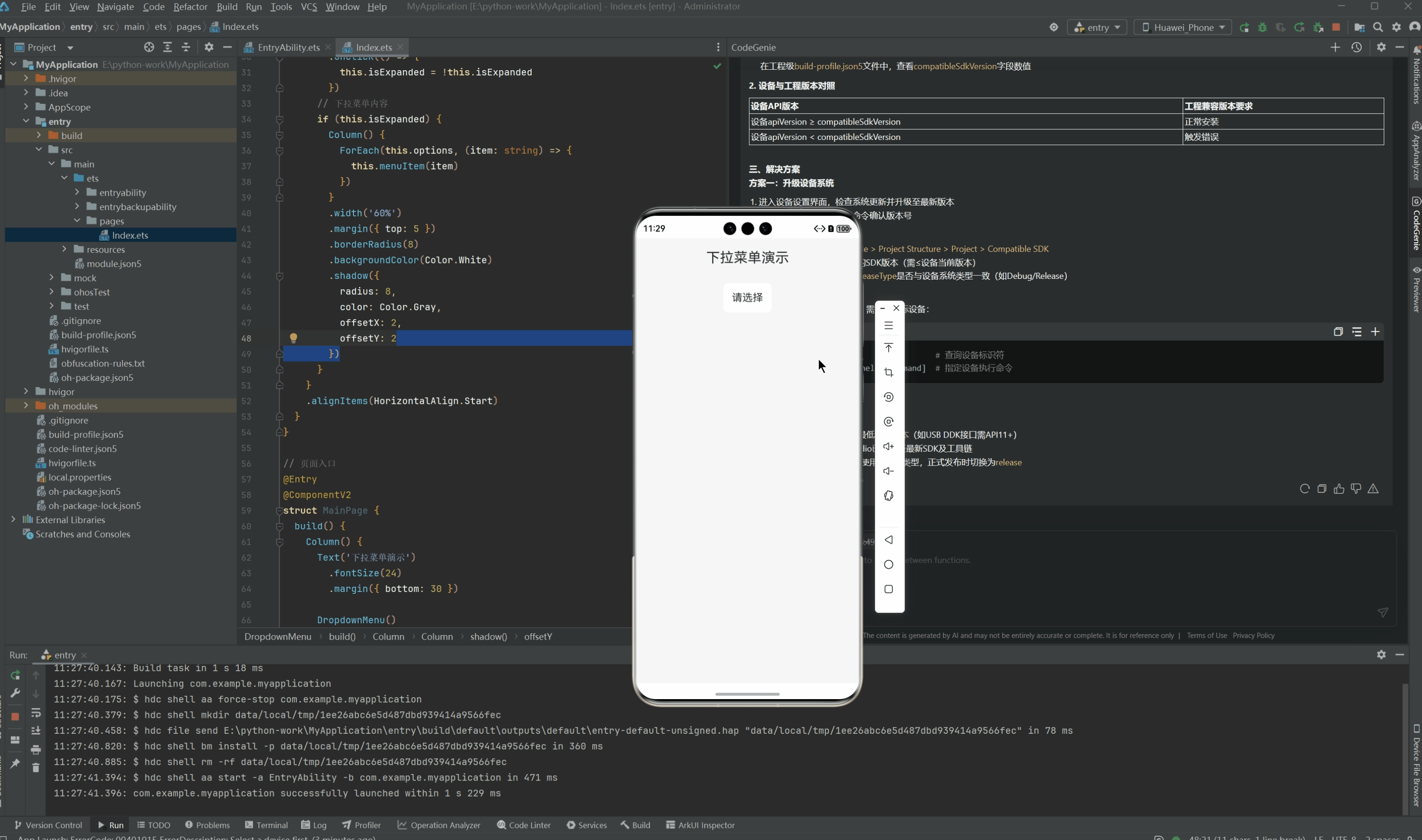Image resolution: width=1422 pixels, height=840 pixels.
Task: Collapse the pages folder in tree
Action: pos(78,221)
